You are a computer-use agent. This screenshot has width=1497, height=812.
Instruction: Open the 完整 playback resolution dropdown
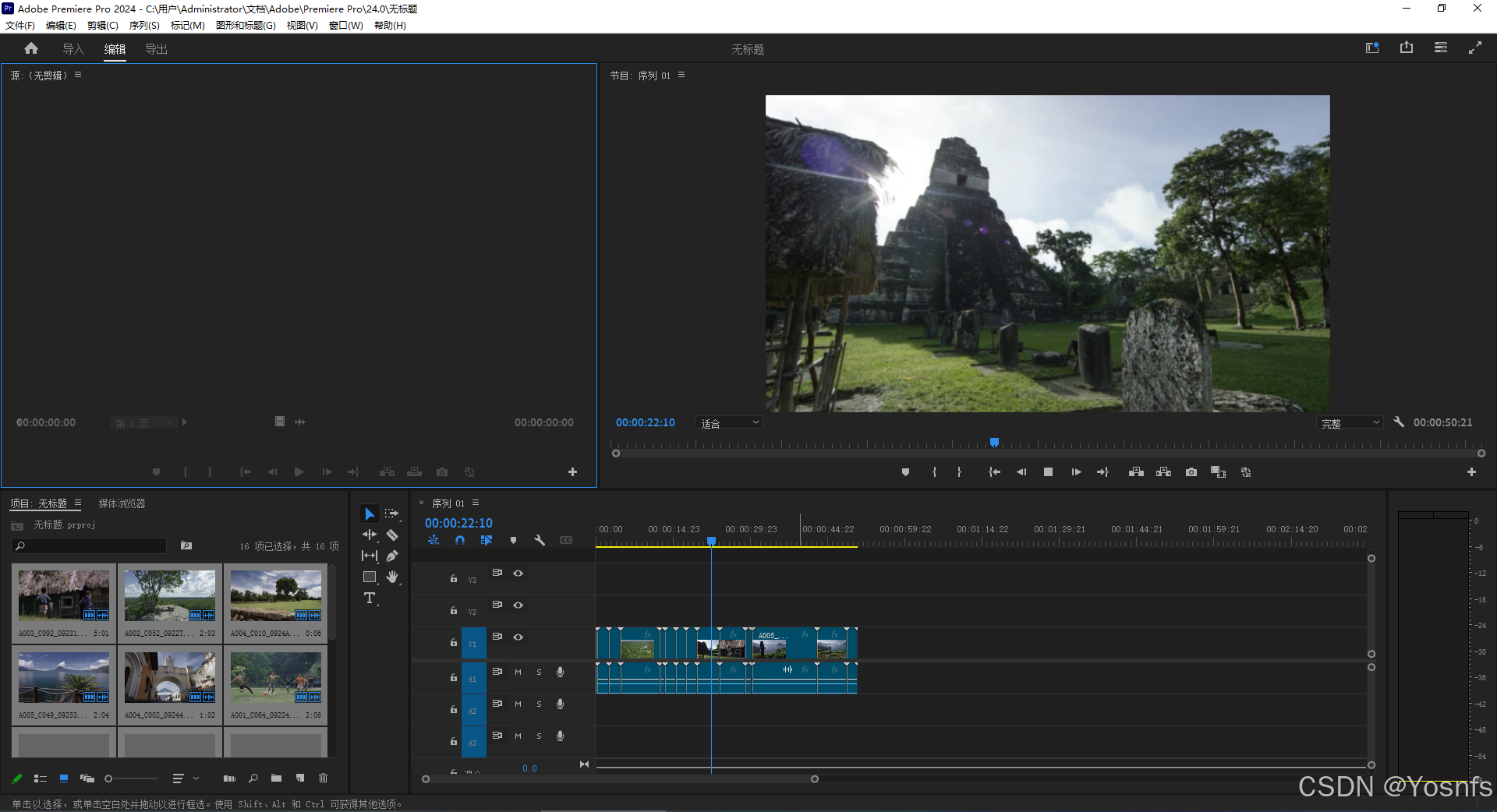1350,423
